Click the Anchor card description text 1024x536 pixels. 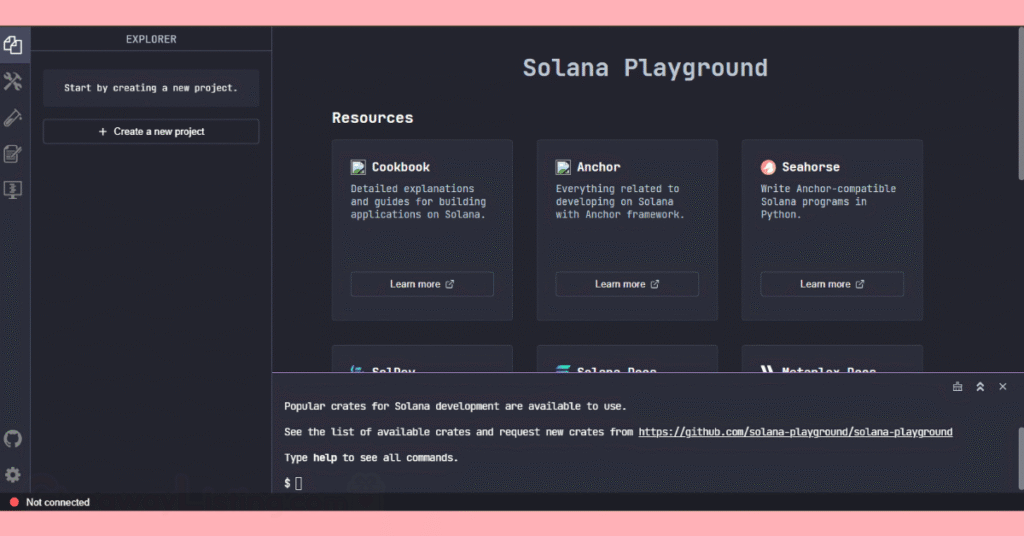coord(620,202)
